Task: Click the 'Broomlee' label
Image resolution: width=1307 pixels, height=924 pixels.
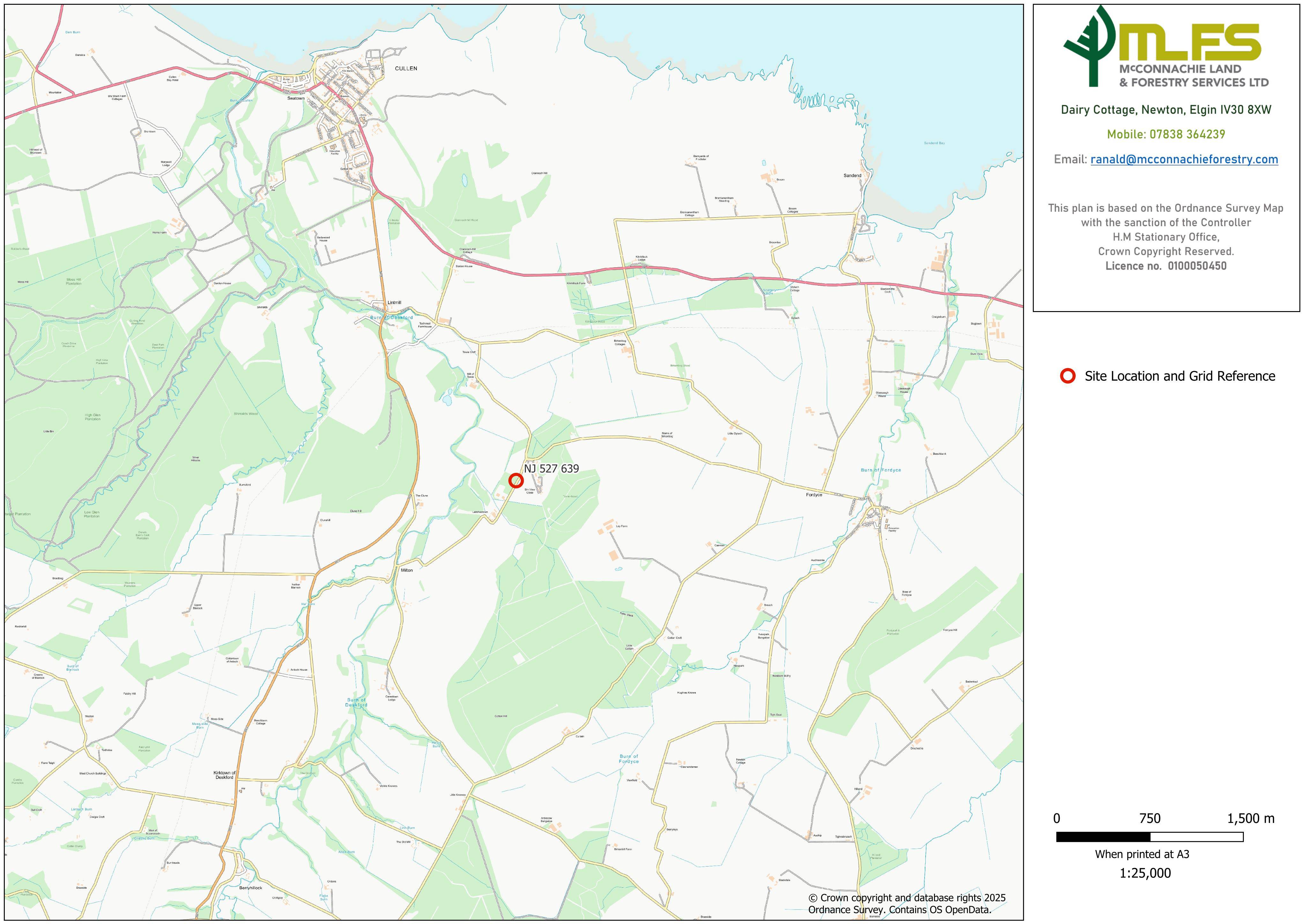Action: click(x=775, y=242)
